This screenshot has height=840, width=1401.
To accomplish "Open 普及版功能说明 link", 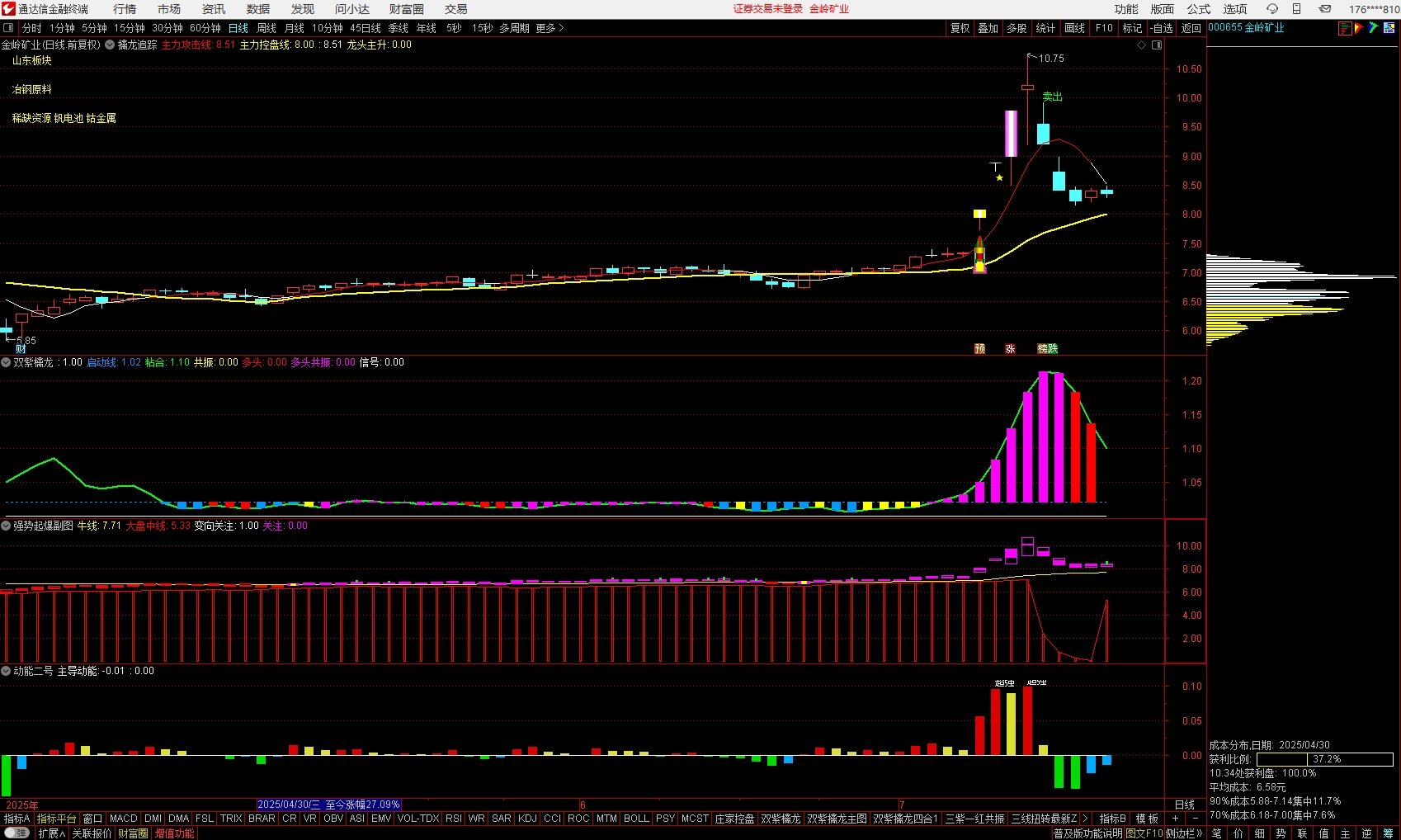I will click(1087, 833).
